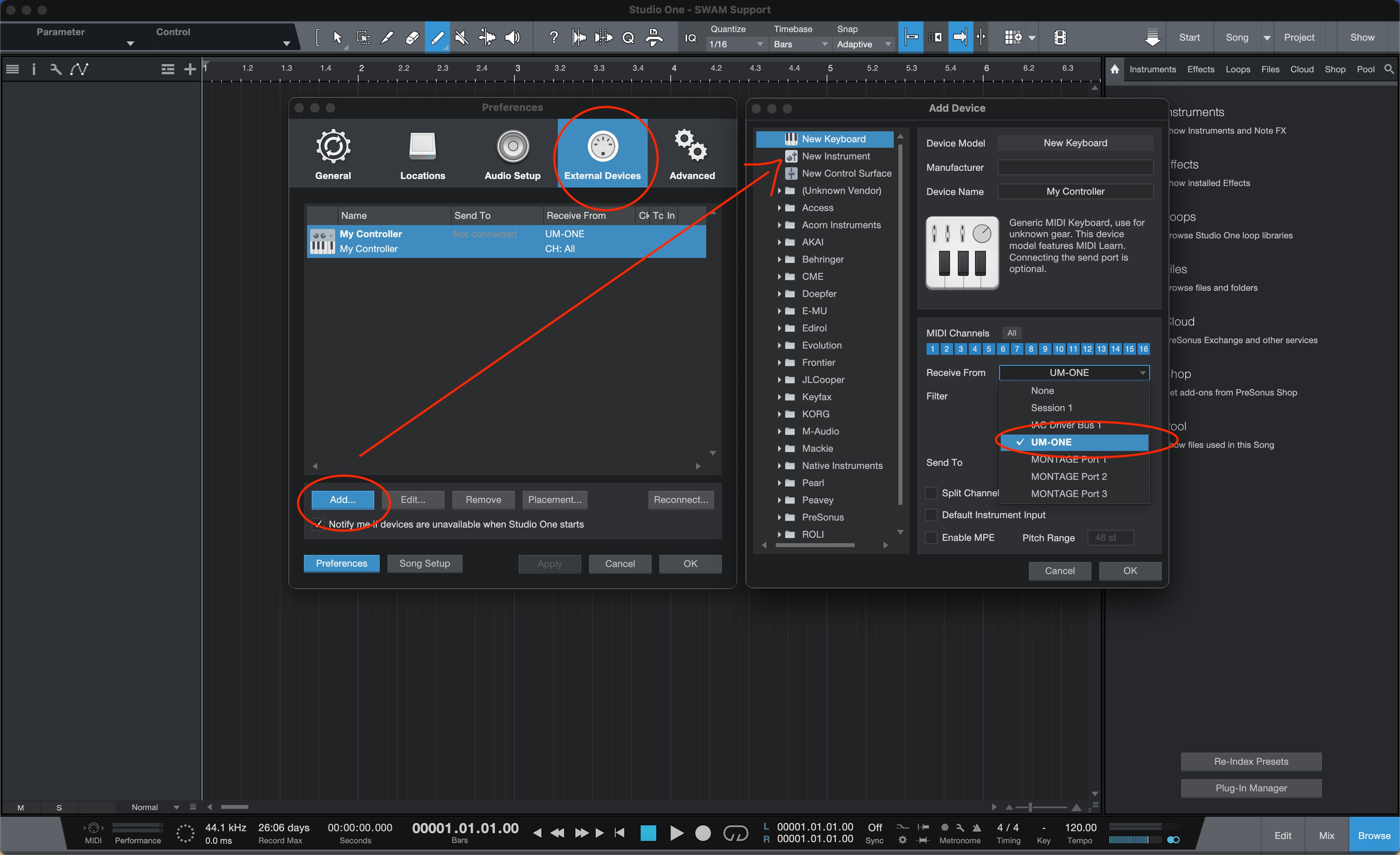This screenshot has height=855, width=1400.
Task: Click the Record button in transport
Action: (703, 833)
